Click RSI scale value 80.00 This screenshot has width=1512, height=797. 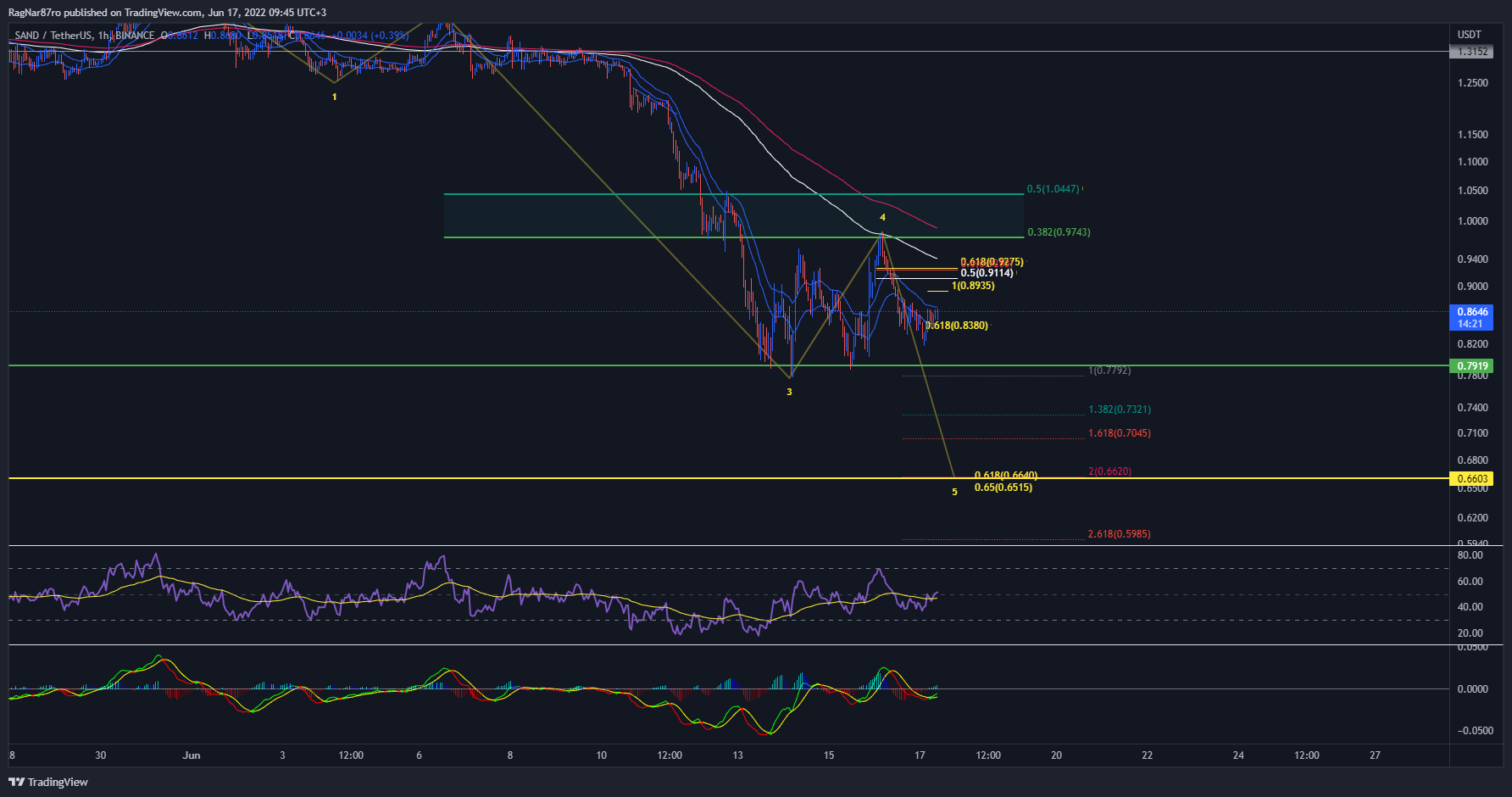(x=1470, y=555)
